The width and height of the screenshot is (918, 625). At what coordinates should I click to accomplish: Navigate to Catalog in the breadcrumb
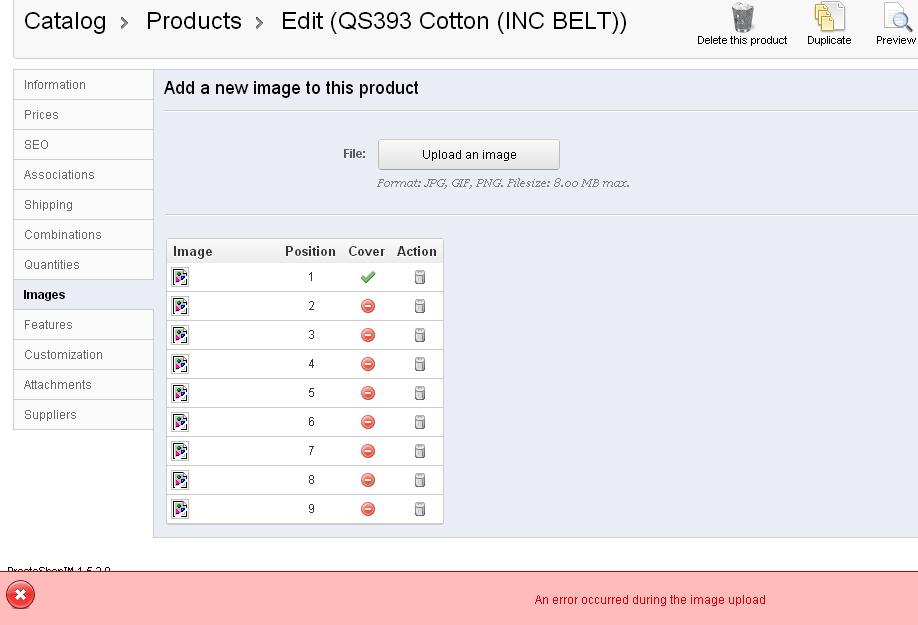(x=65, y=21)
